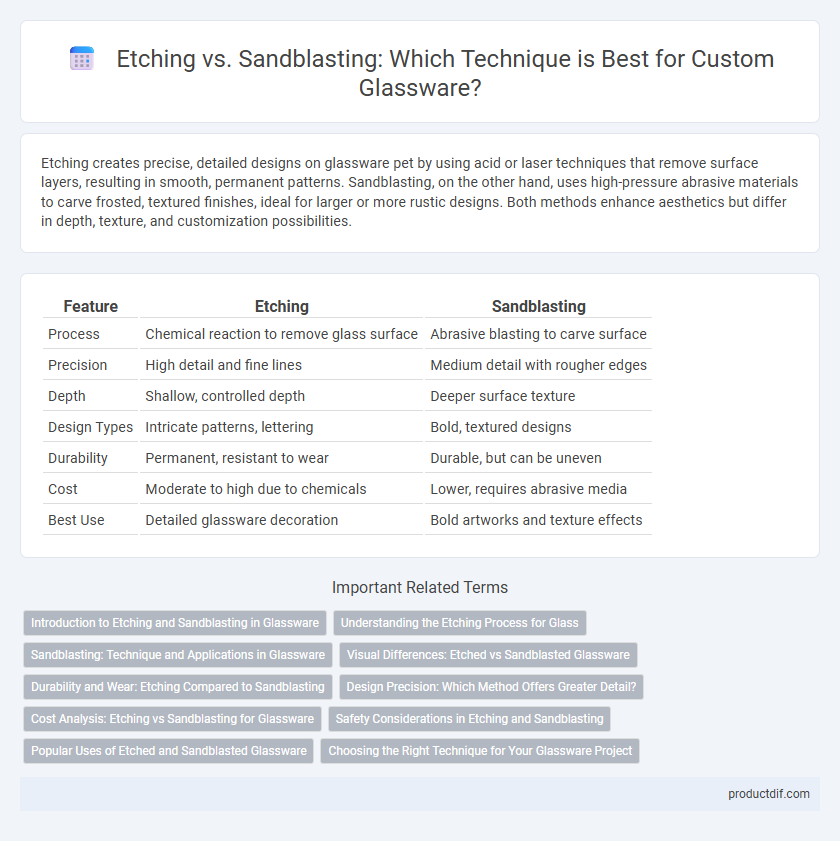Click the Etching column header

click(282, 306)
